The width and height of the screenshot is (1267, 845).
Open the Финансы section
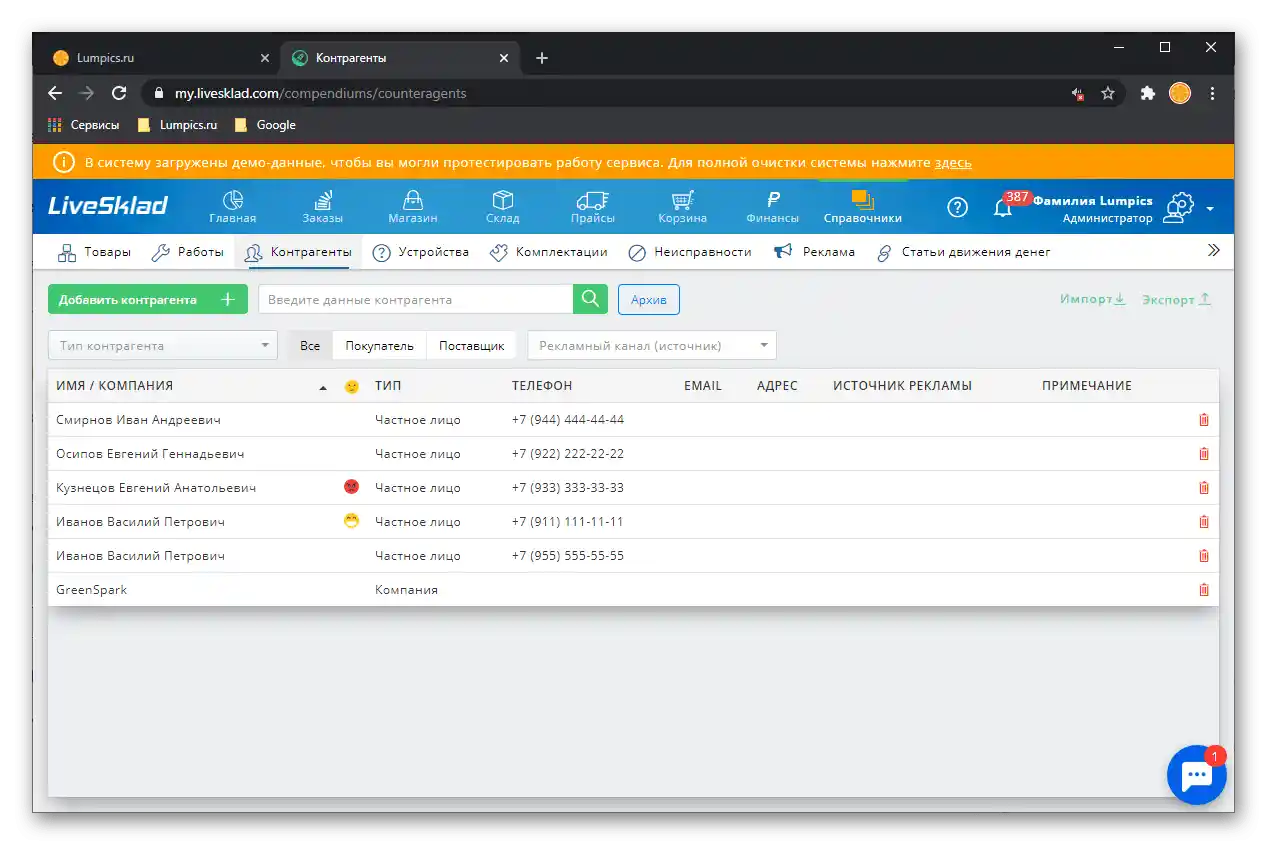tap(771, 206)
